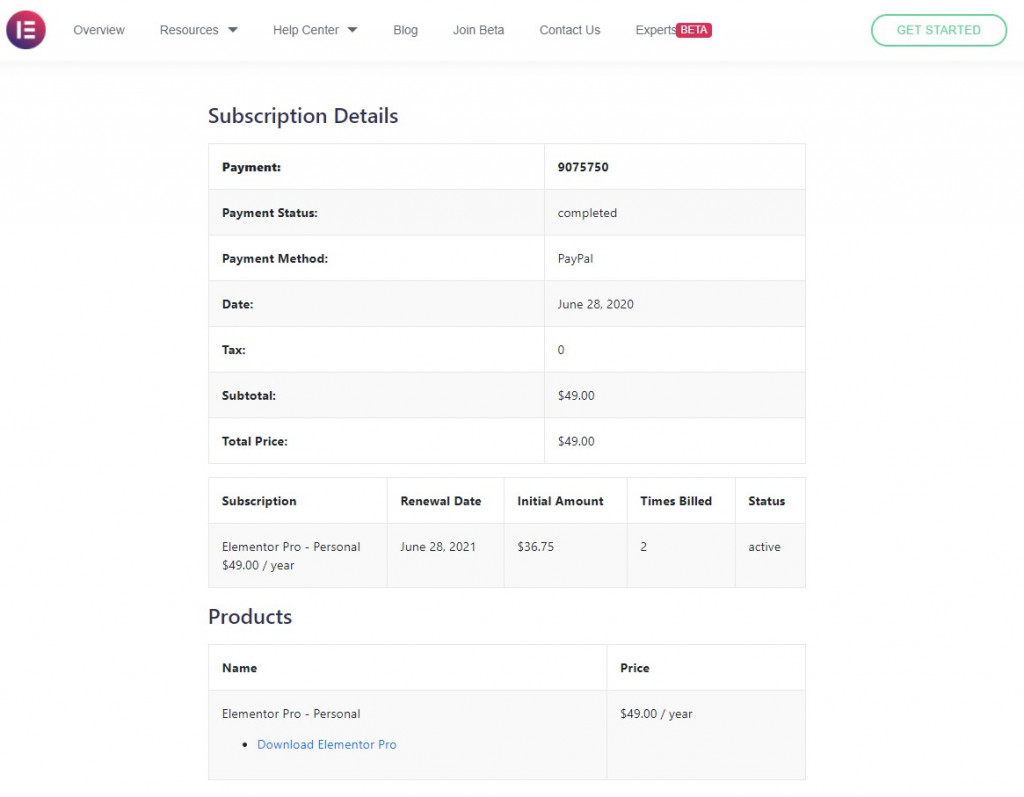This screenshot has height=797, width=1024.
Task: Click the Status column header
Action: [x=767, y=501]
